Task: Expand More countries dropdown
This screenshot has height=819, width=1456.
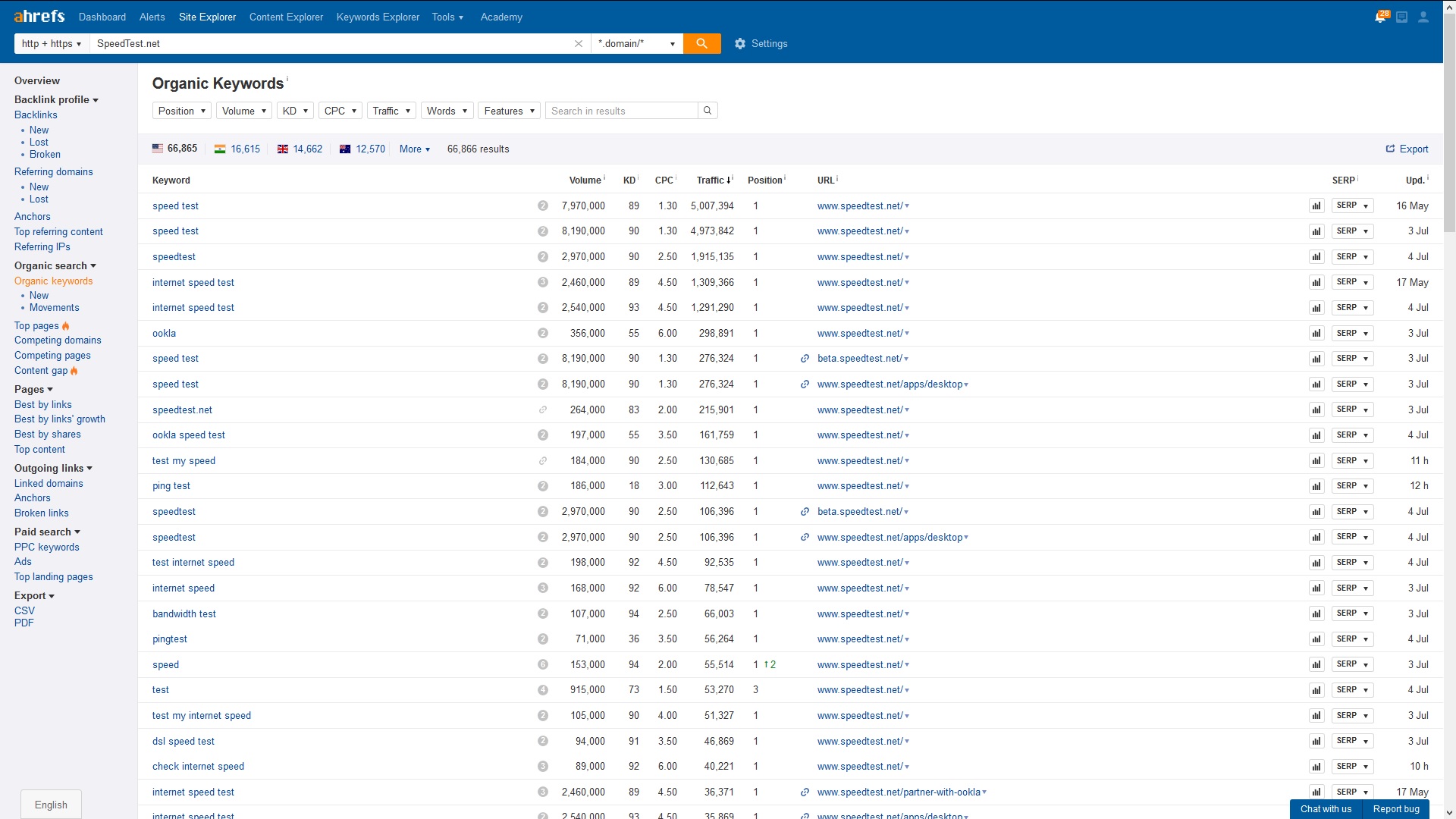Action: tap(415, 149)
